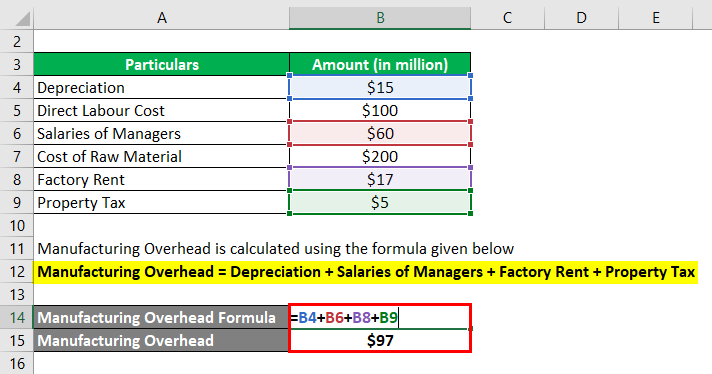Click the $5 property tax amount

tap(380, 202)
